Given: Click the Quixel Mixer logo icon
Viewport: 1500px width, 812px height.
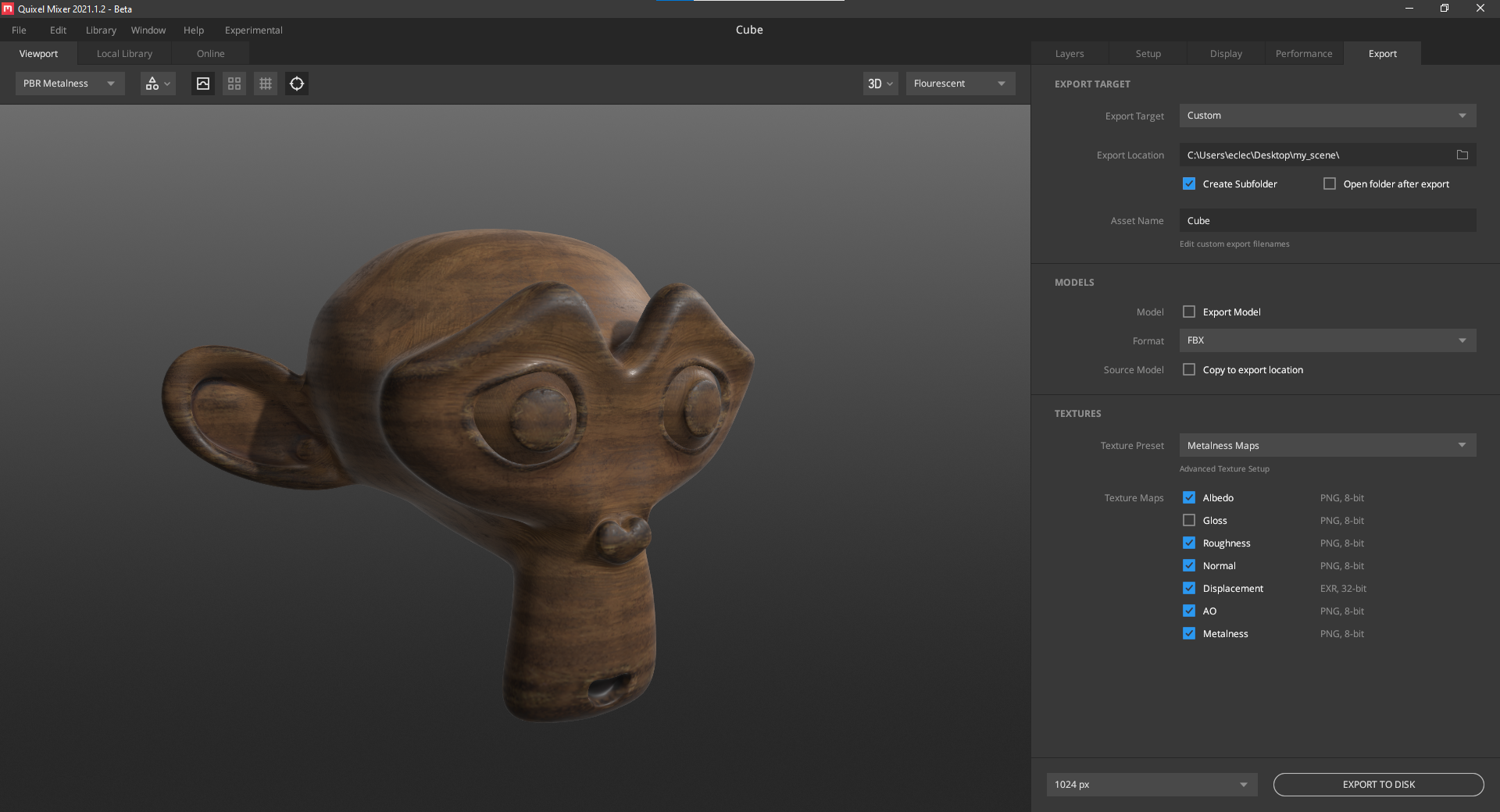Looking at the screenshot, I should pyautogui.click(x=8, y=9).
